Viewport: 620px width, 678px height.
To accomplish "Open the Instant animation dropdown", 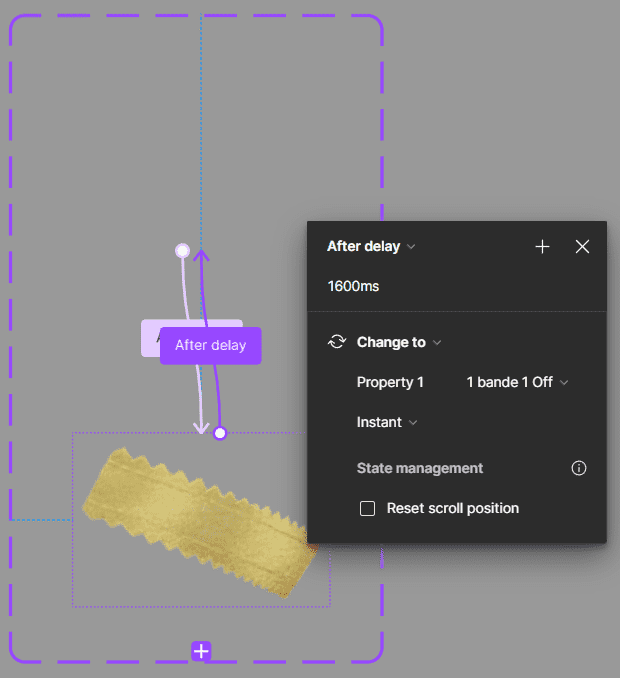I will click(387, 422).
